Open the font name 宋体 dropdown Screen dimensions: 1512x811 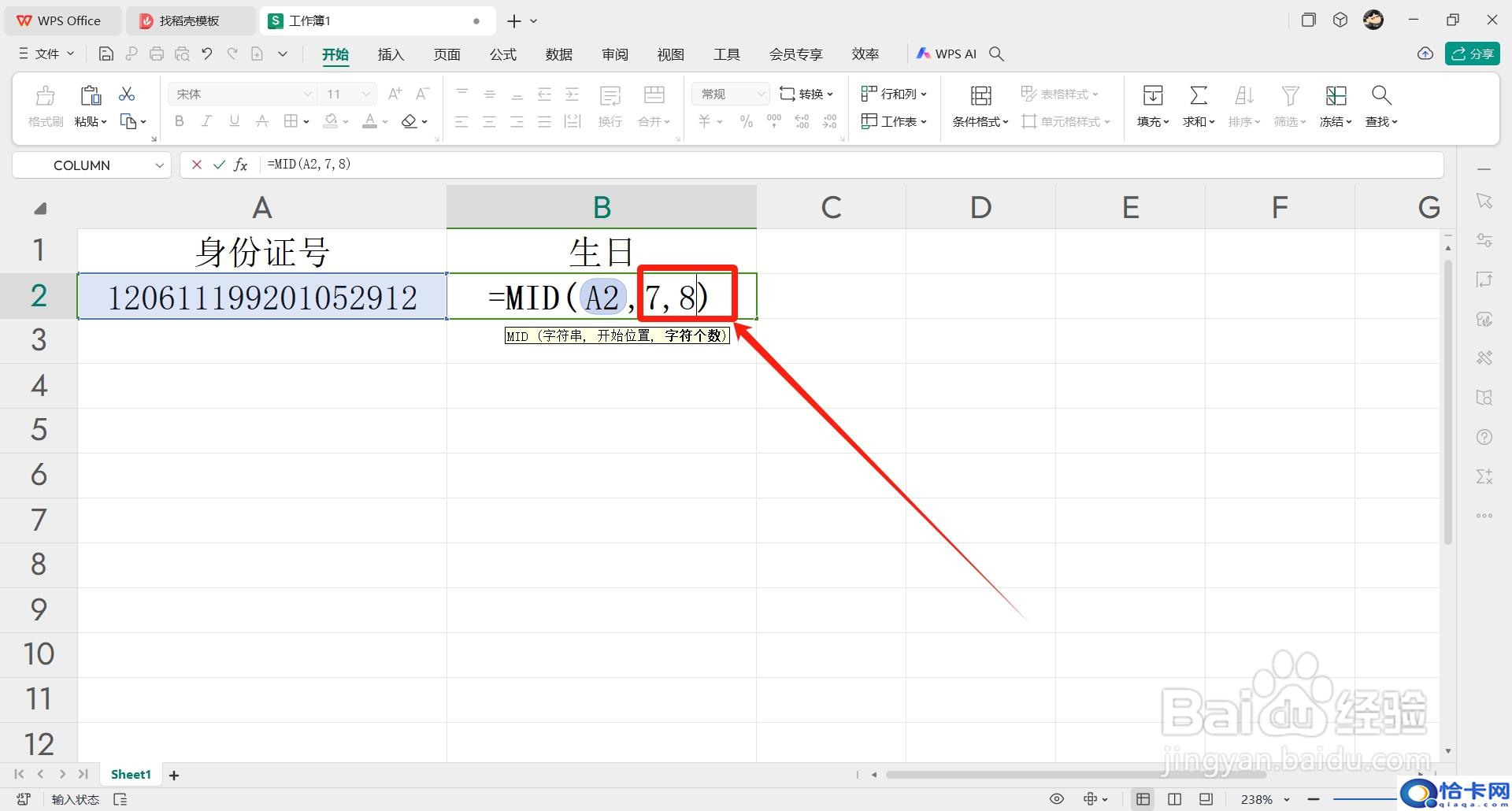tap(308, 94)
